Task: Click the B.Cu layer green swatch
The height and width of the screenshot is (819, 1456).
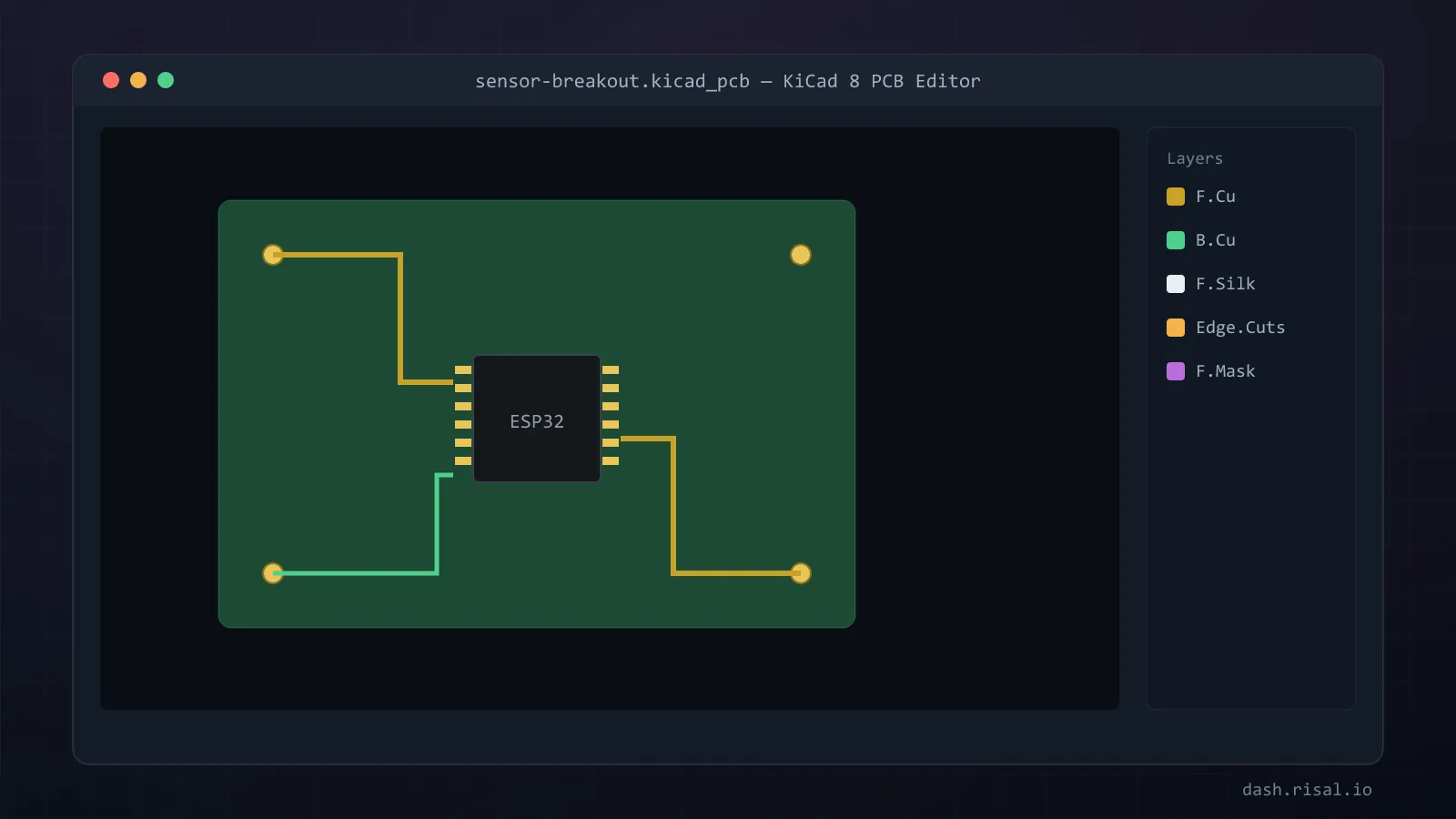Action: tap(1176, 240)
